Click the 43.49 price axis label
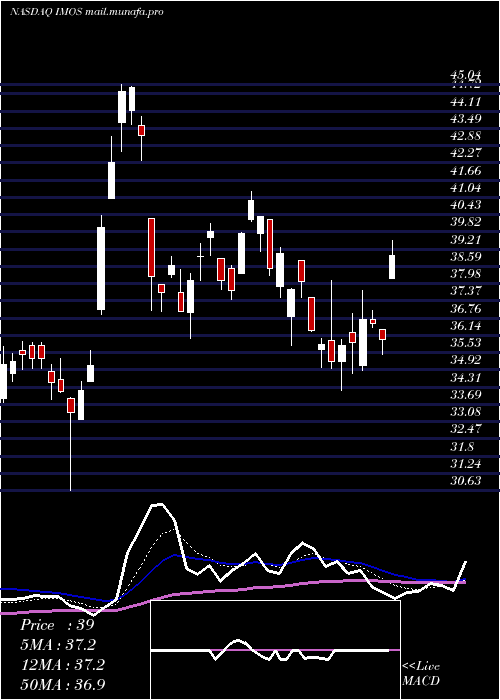Screen dimensions: 500x700 tap(466, 119)
